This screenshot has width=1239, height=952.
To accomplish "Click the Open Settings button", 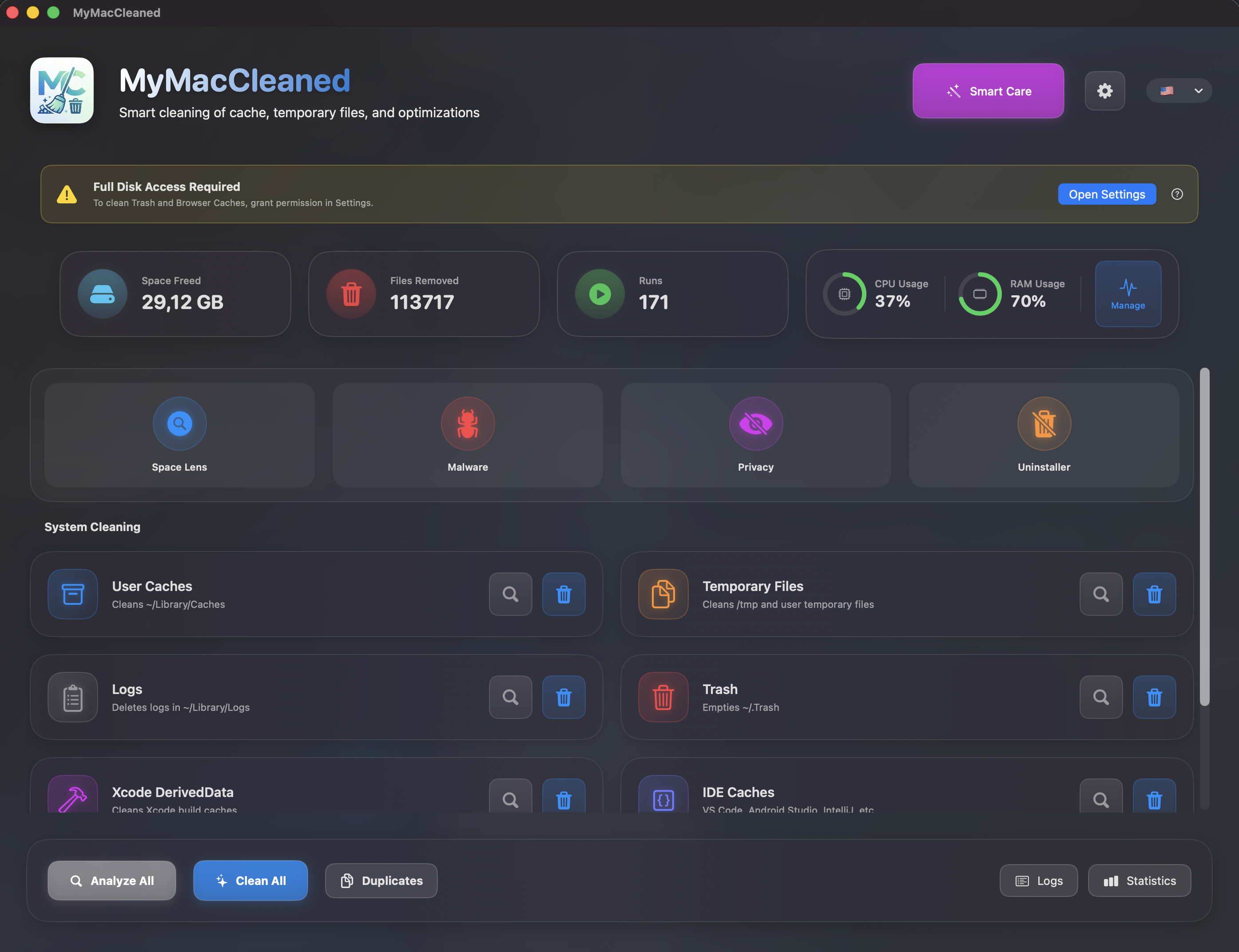I will coord(1106,194).
